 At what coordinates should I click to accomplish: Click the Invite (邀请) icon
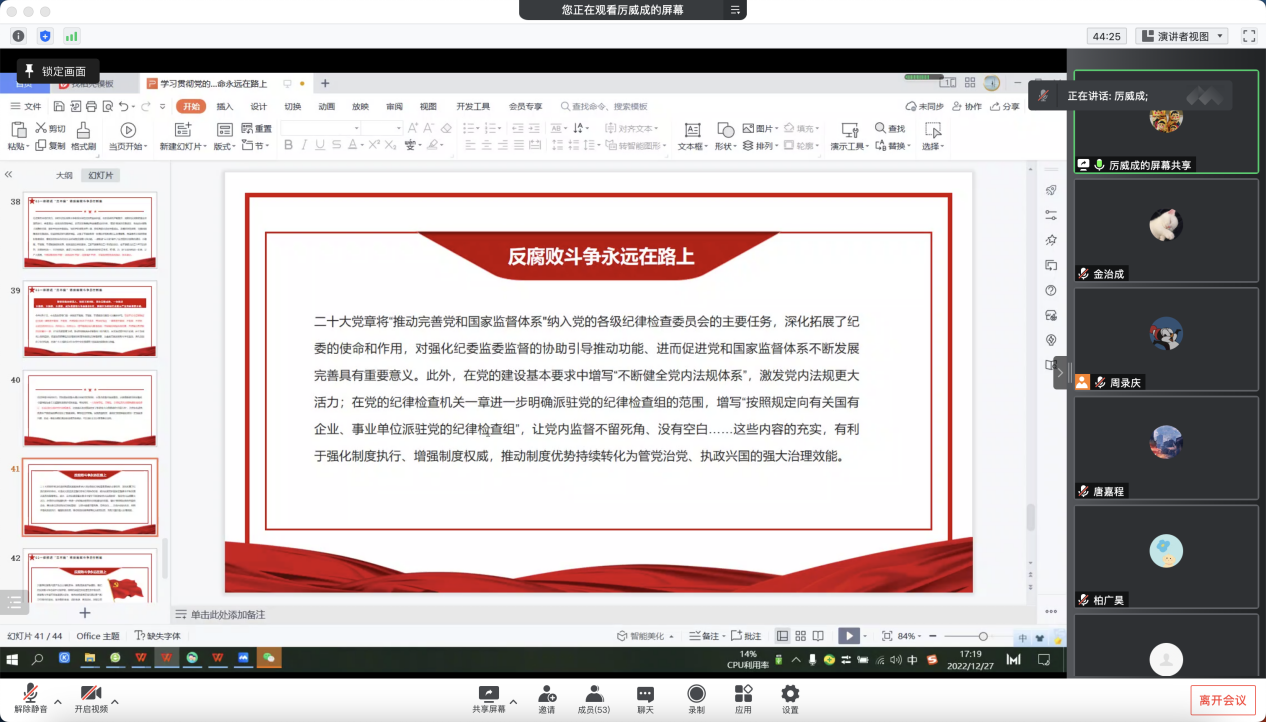pyautogui.click(x=547, y=695)
